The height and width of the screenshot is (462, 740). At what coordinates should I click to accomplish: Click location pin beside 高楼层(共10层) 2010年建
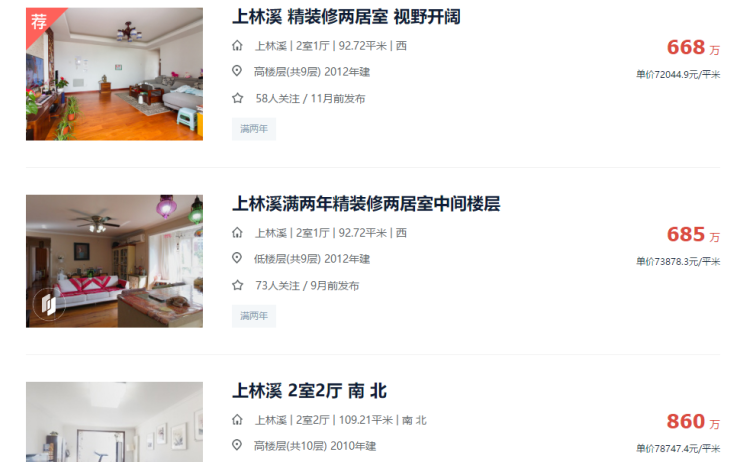[237, 445]
